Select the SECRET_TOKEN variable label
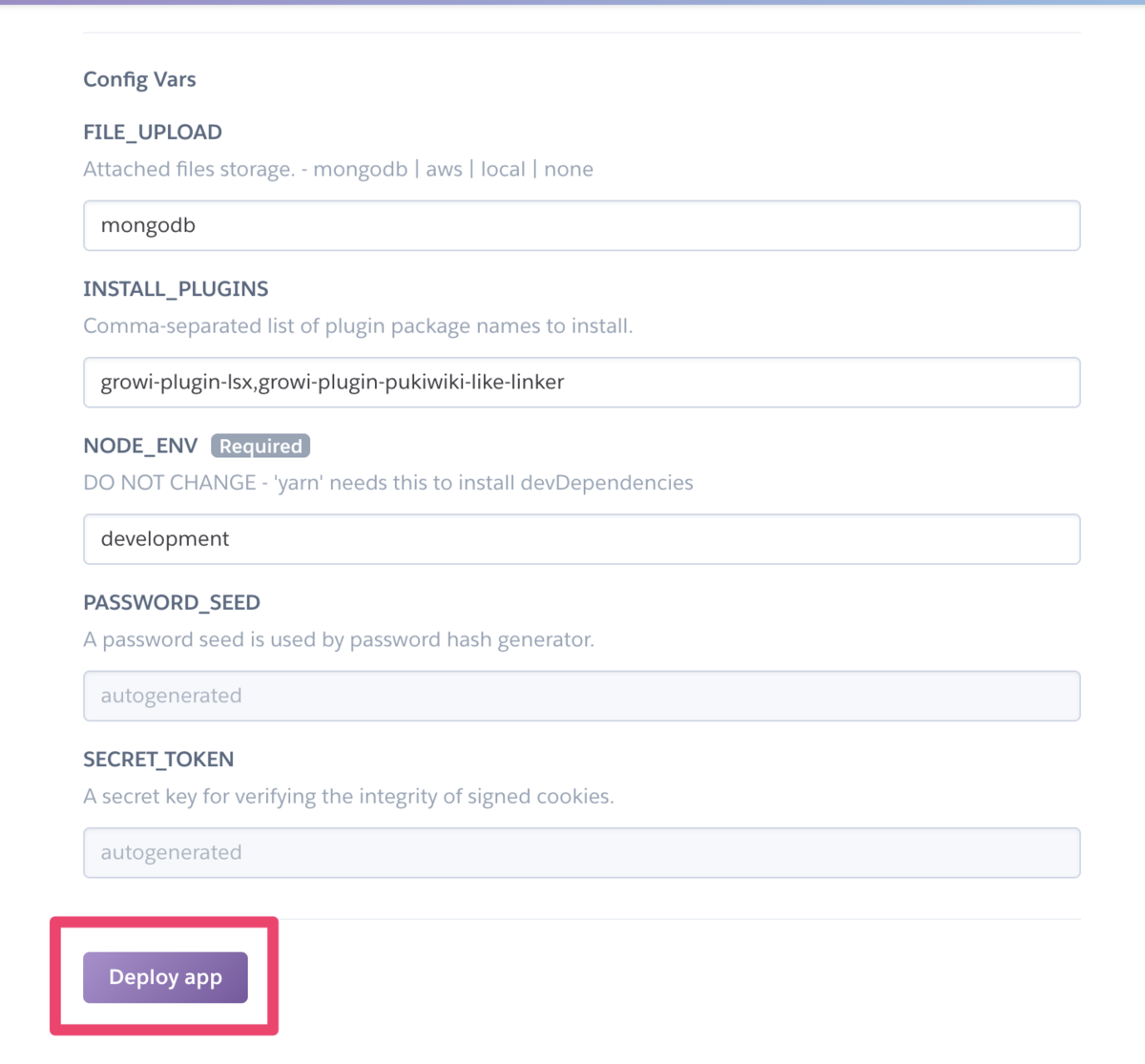1145x1064 pixels. tap(158, 760)
